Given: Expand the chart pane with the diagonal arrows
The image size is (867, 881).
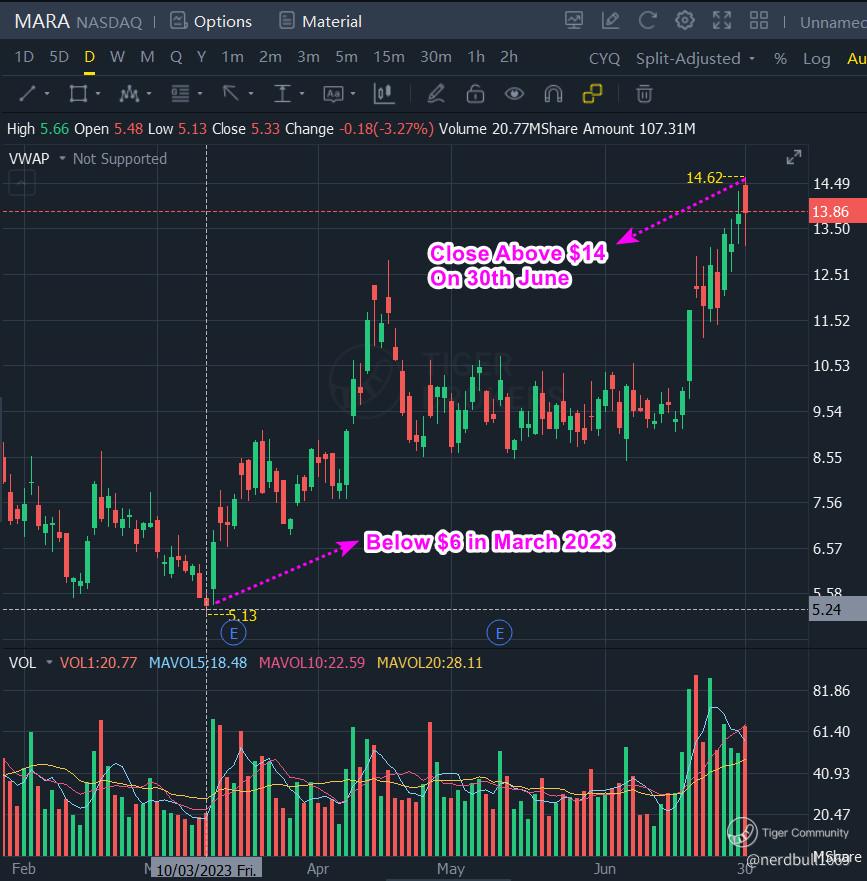Looking at the screenshot, I should pos(793,157).
